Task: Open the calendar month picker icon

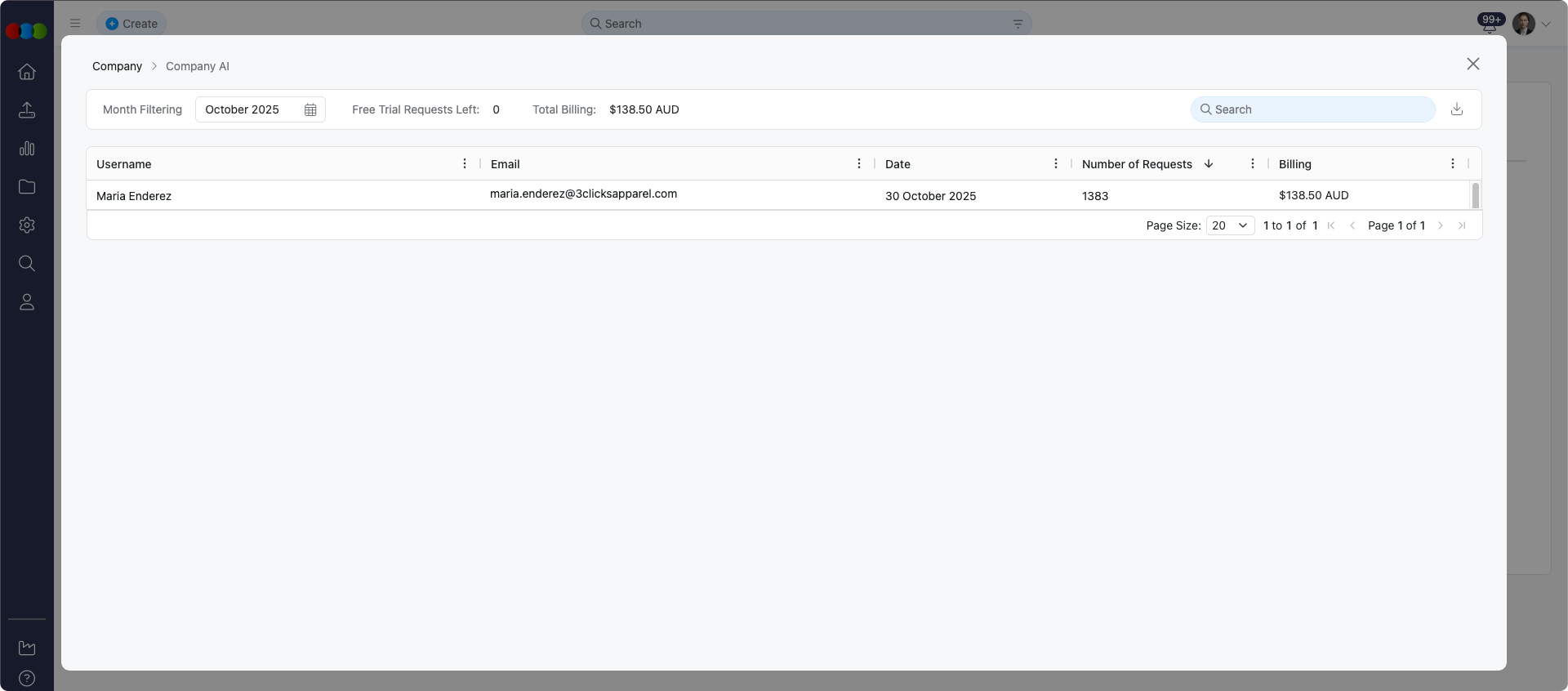Action: pyautogui.click(x=310, y=109)
